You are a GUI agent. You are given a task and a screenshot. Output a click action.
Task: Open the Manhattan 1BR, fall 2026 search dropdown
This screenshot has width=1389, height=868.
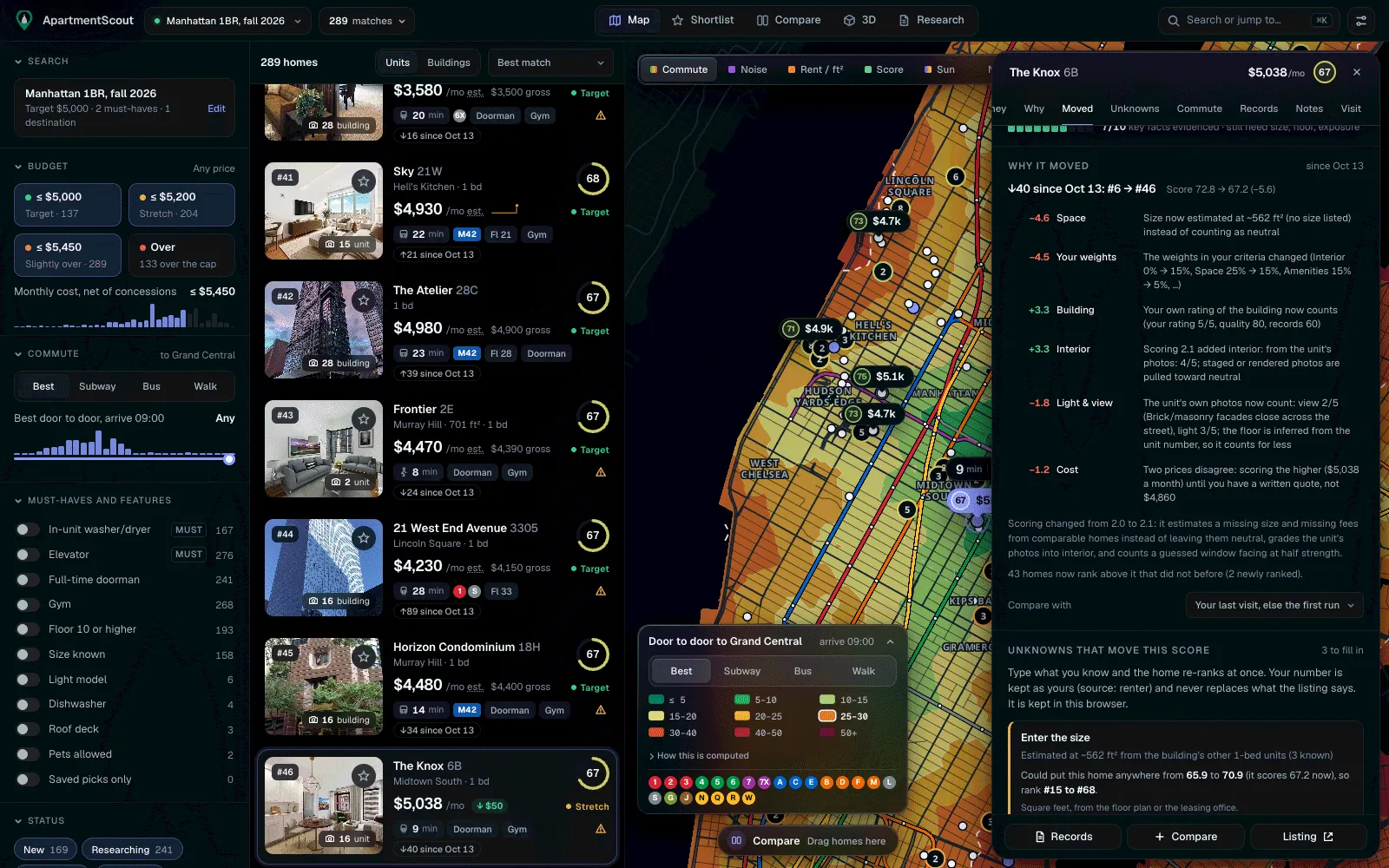[227, 21]
